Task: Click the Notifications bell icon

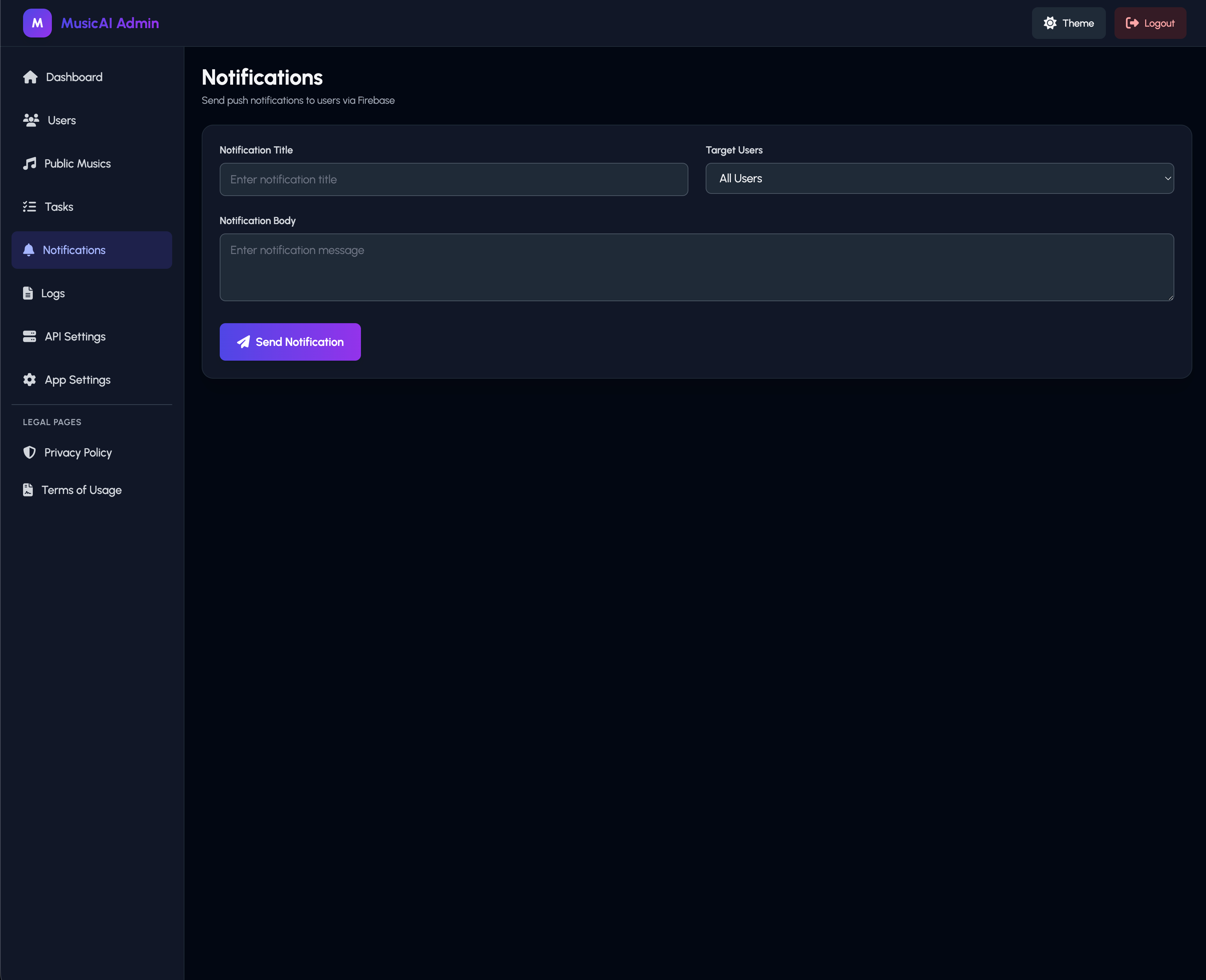Action: click(29, 250)
